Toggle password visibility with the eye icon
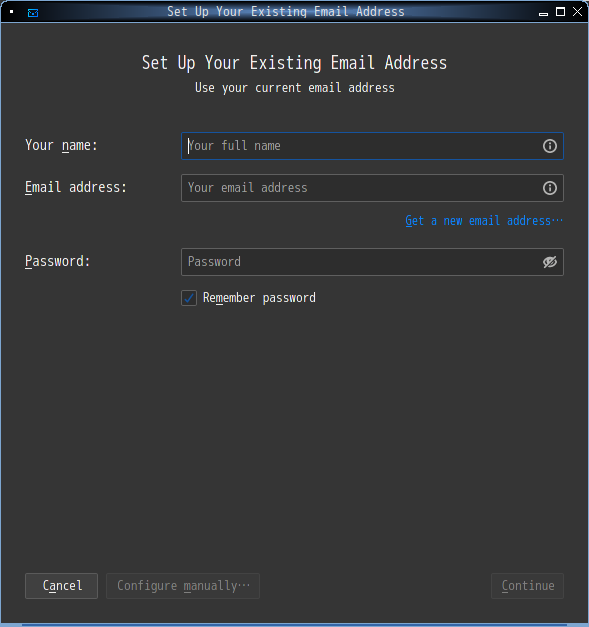This screenshot has width=589, height=627. 550,262
